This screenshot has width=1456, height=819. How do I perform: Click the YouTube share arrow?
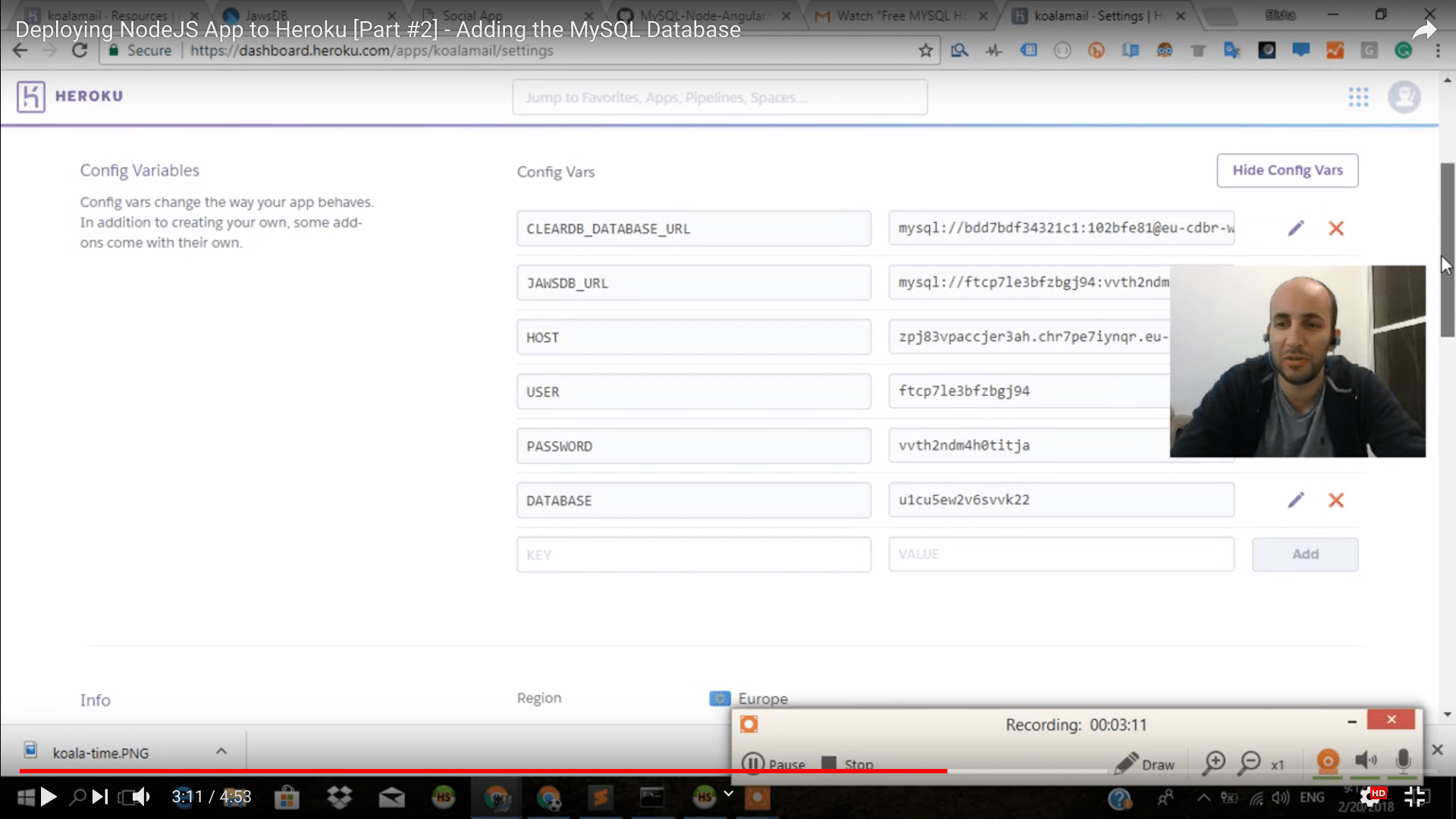tap(1424, 30)
